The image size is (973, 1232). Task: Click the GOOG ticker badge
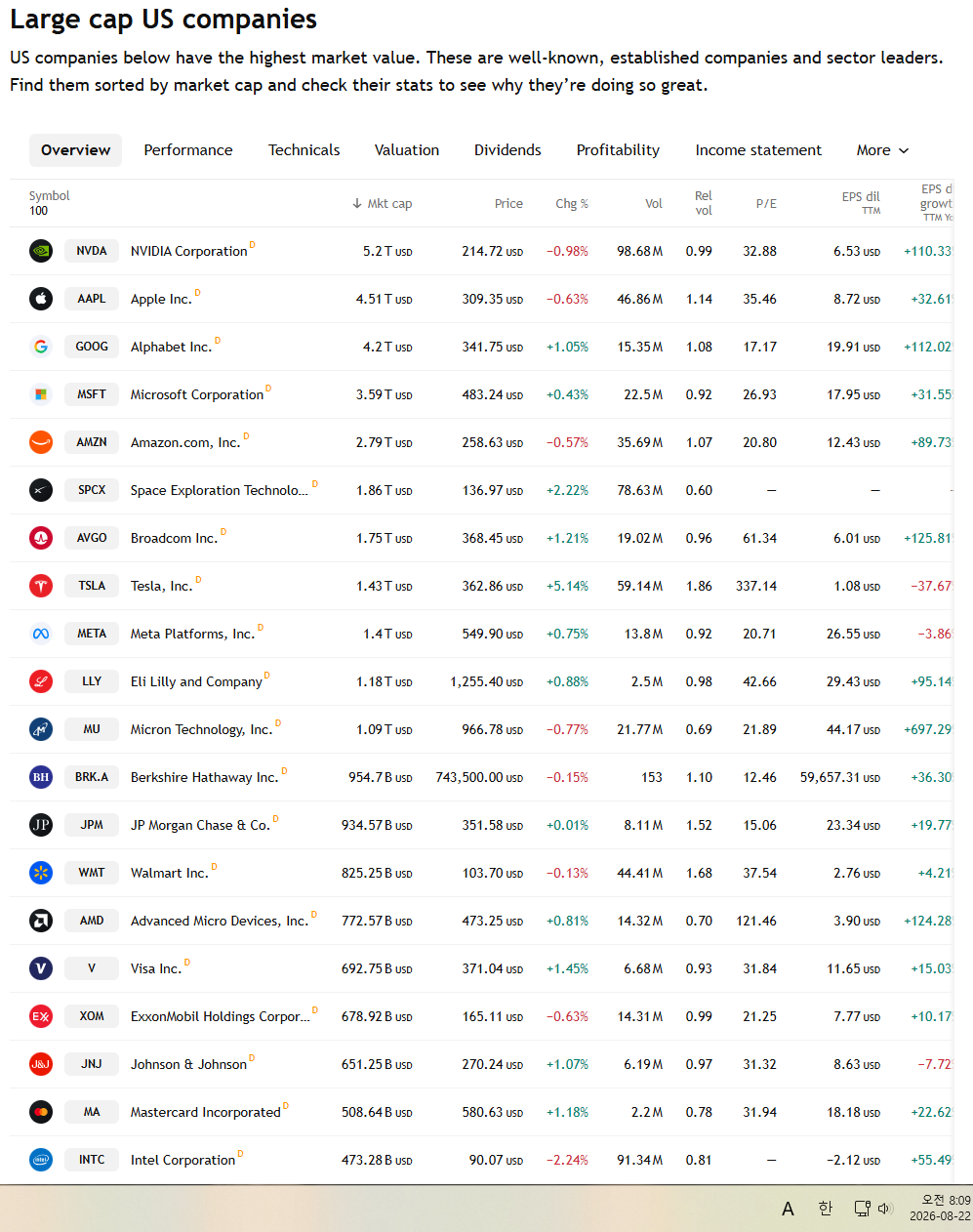[x=92, y=347]
